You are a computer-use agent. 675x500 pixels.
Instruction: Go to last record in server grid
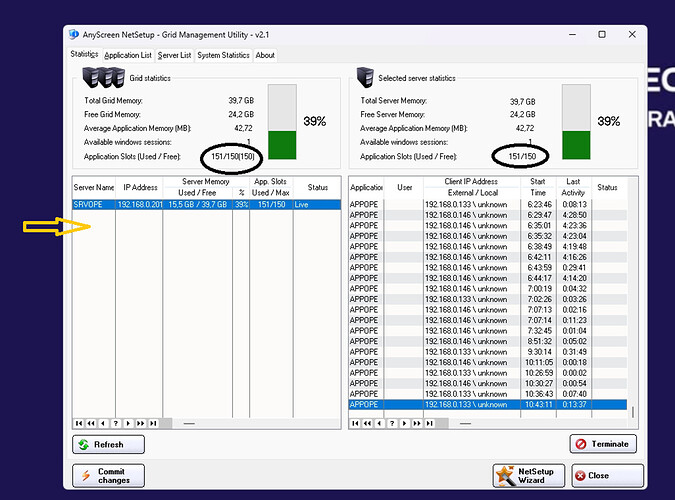pos(152,423)
